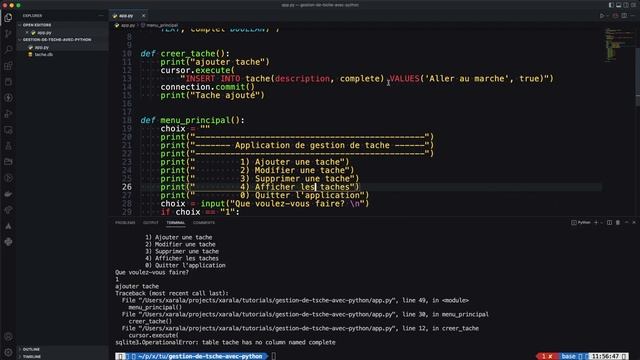
Task: Switch to the Terminal panel tab
Action: pyautogui.click(x=176, y=222)
